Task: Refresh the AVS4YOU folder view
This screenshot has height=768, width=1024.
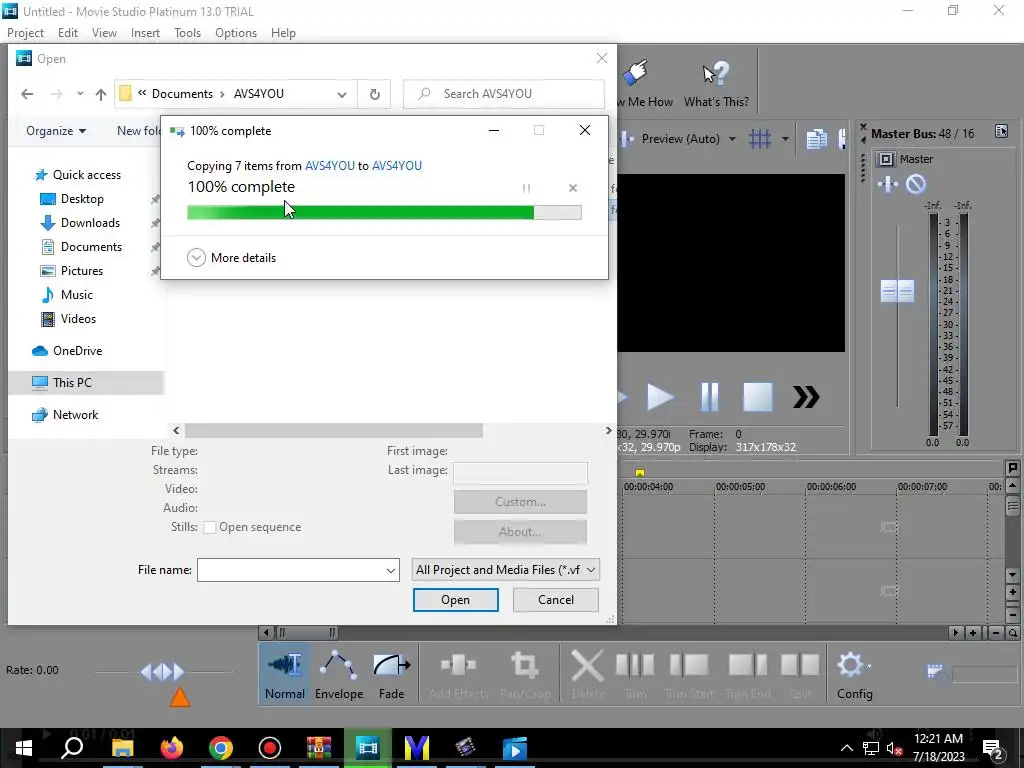Action: [x=374, y=94]
